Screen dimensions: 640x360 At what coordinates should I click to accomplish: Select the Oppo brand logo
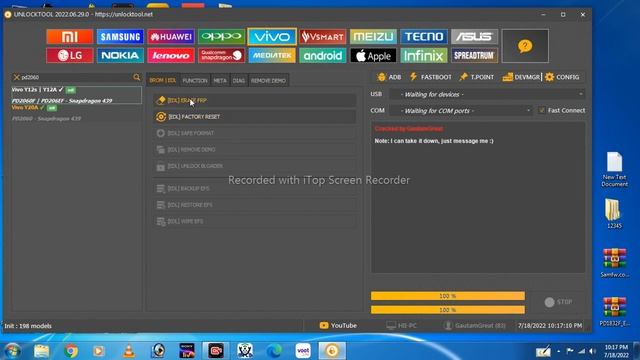pyautogui.click(x=222, y=37)
